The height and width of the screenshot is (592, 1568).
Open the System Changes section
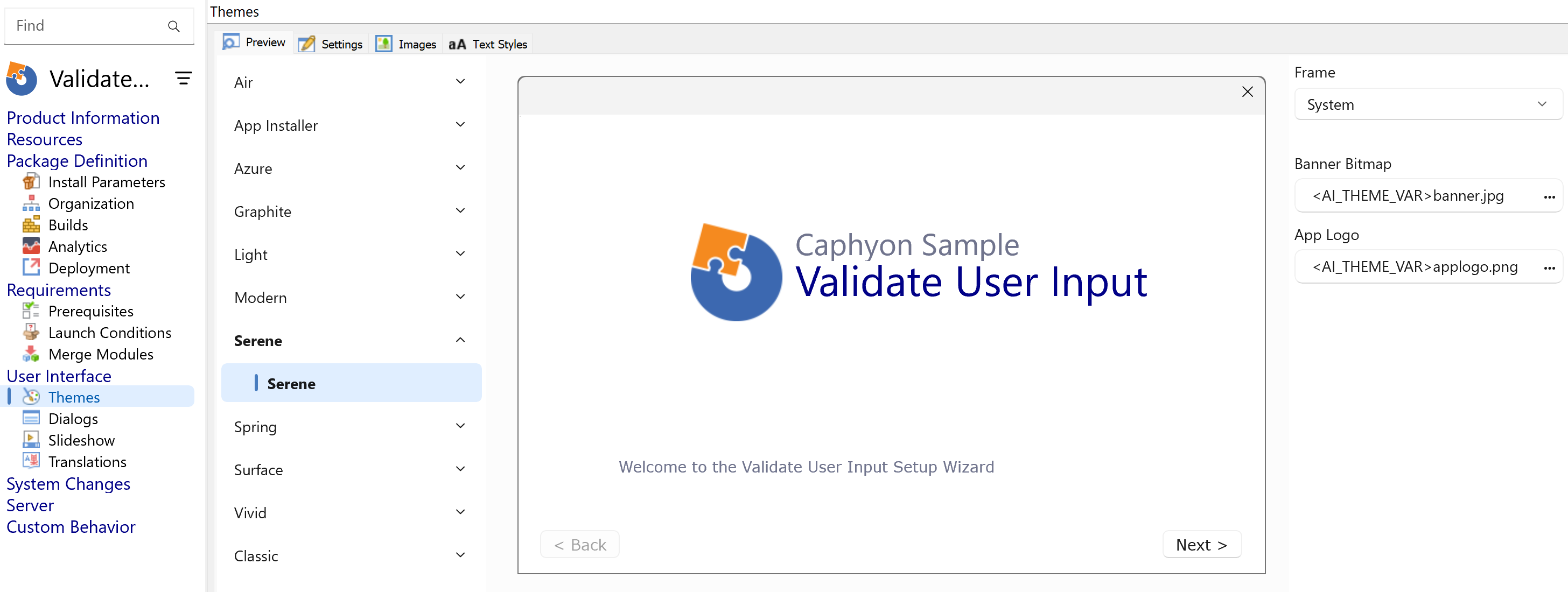click(68, 484)
